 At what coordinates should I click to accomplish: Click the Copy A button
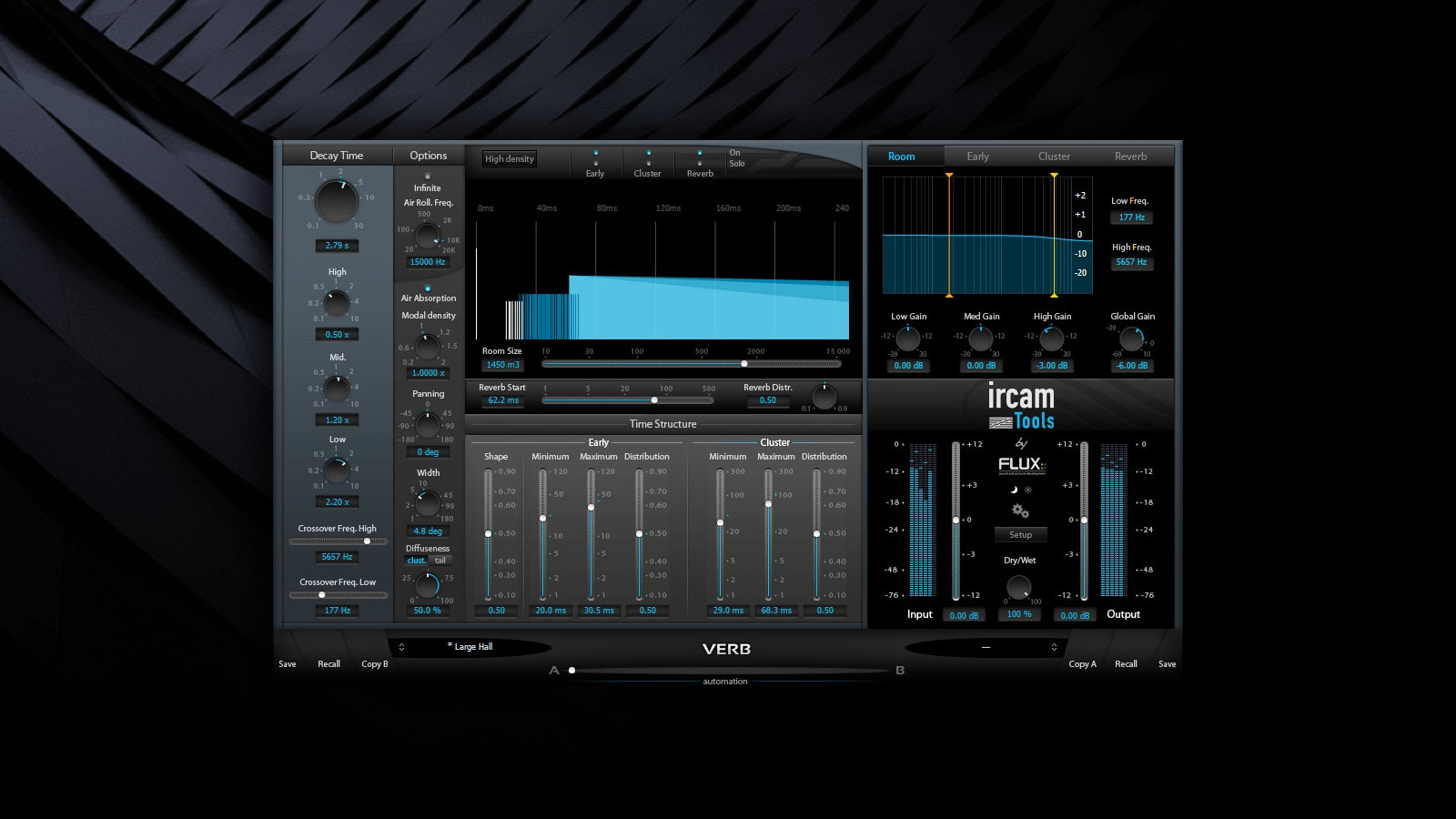[1082, 664]
